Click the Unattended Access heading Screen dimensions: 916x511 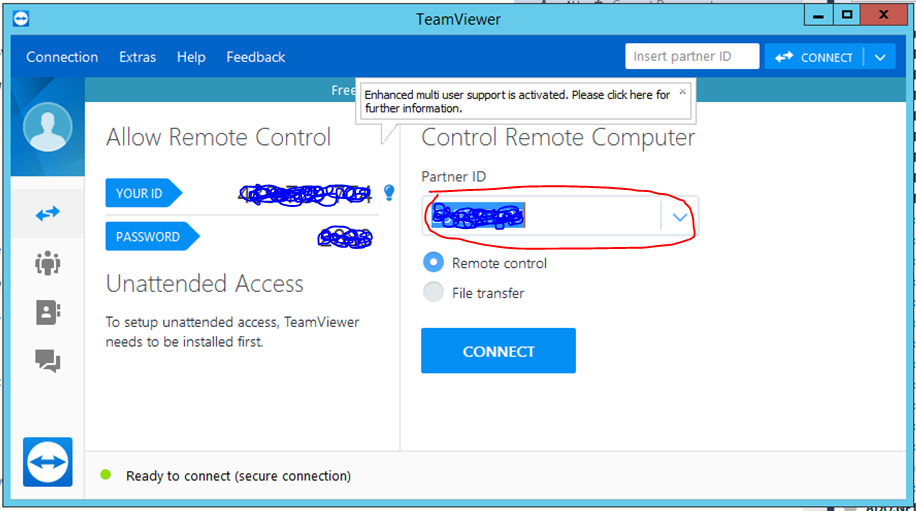click(204, 284)
